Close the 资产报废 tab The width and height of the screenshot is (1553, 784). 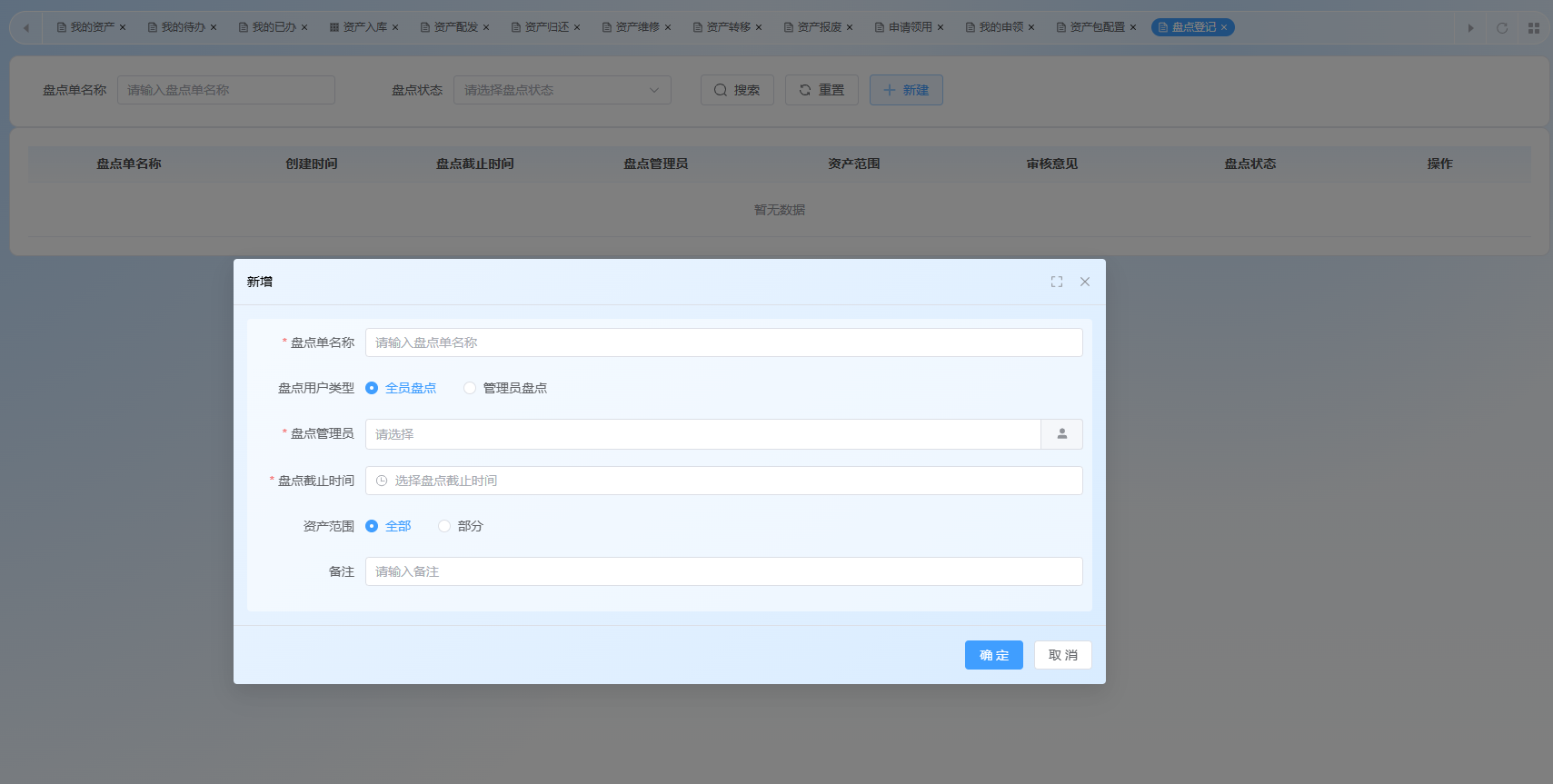pyautogui.click(x=850, y=27)
